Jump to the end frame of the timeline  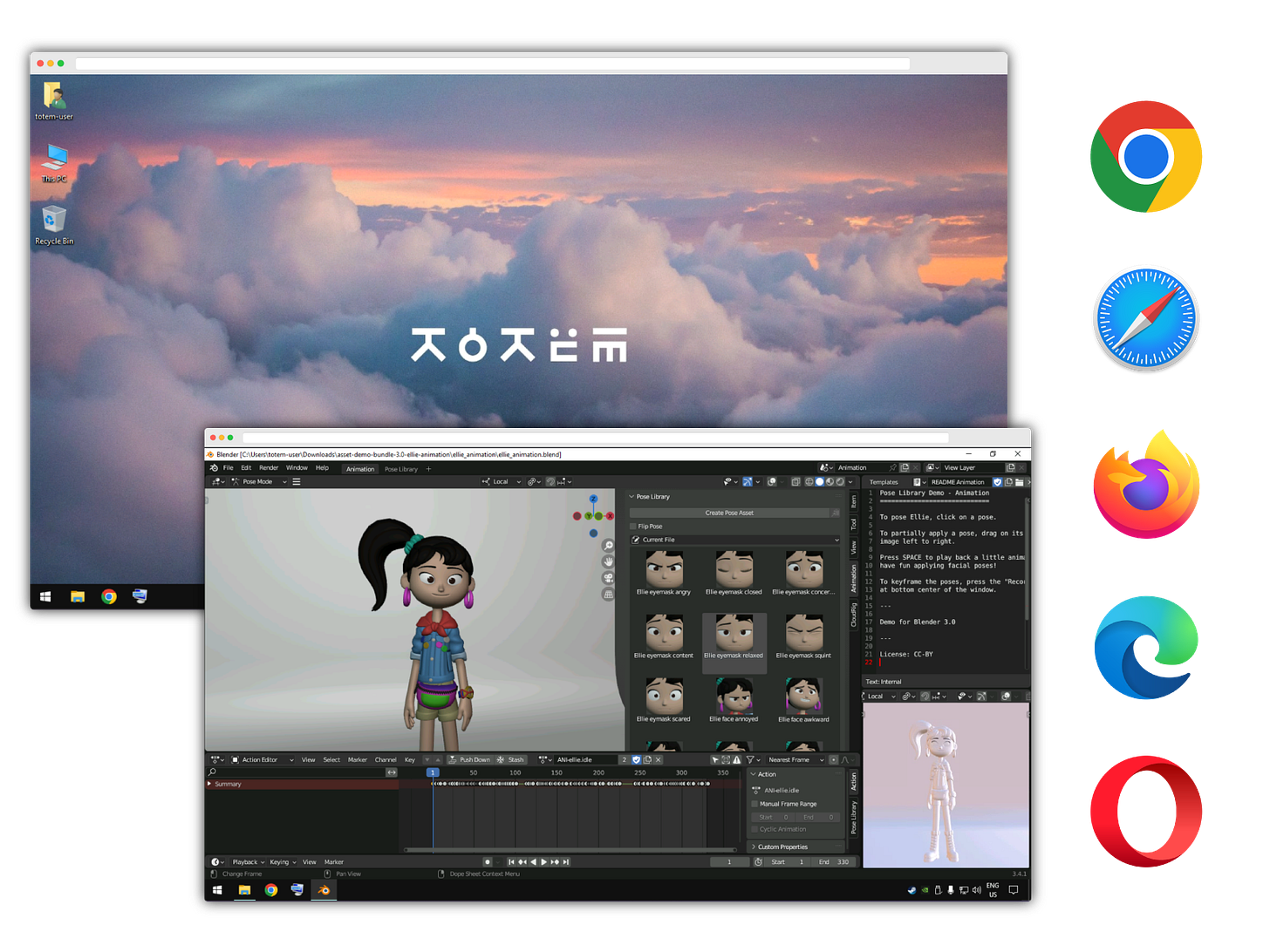point(566,862)
